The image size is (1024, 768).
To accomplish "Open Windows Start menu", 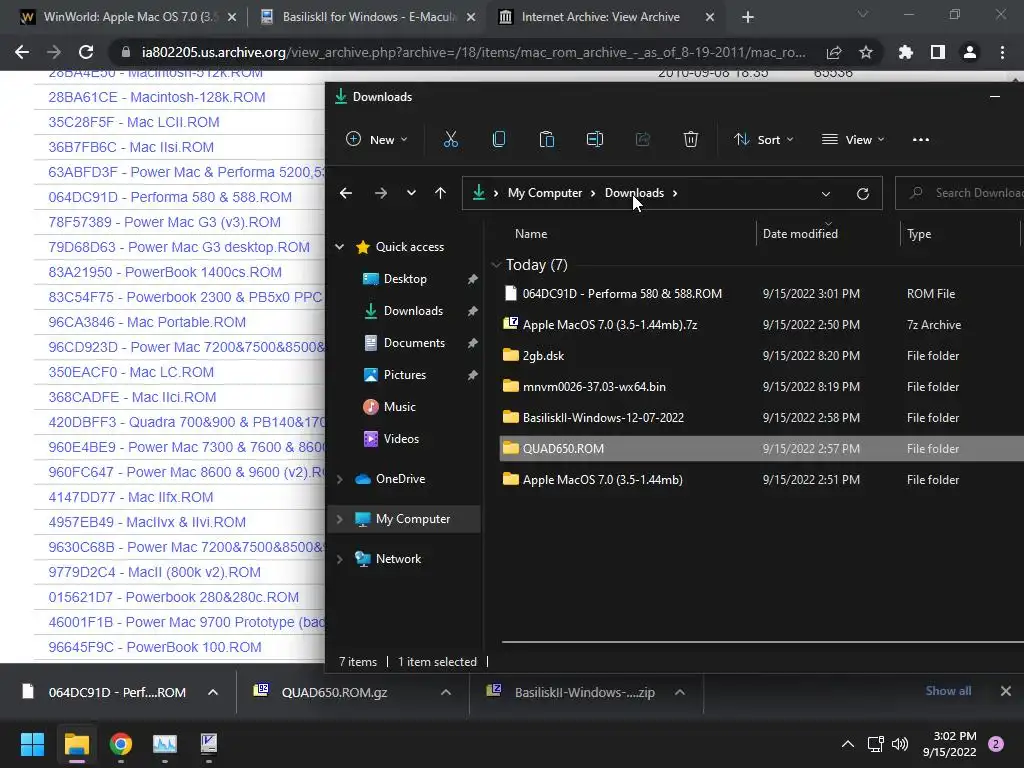I will pos(32,744).
